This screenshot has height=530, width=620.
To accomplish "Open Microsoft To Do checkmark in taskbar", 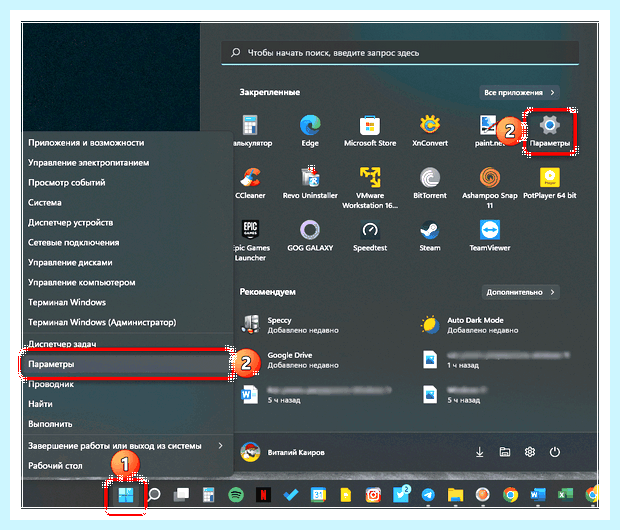I will coord(291,494).
